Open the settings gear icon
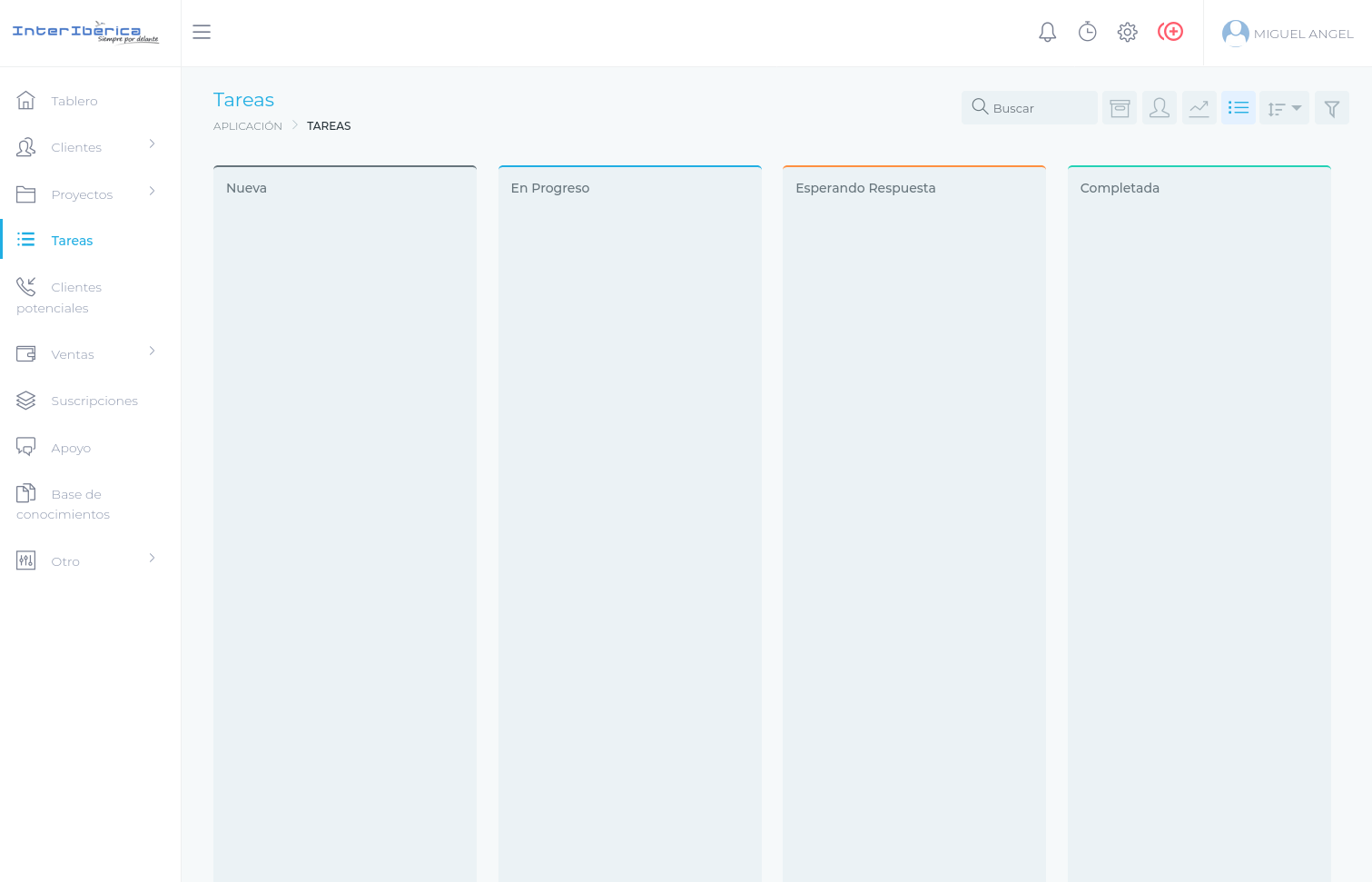 tap(1127, 33)
